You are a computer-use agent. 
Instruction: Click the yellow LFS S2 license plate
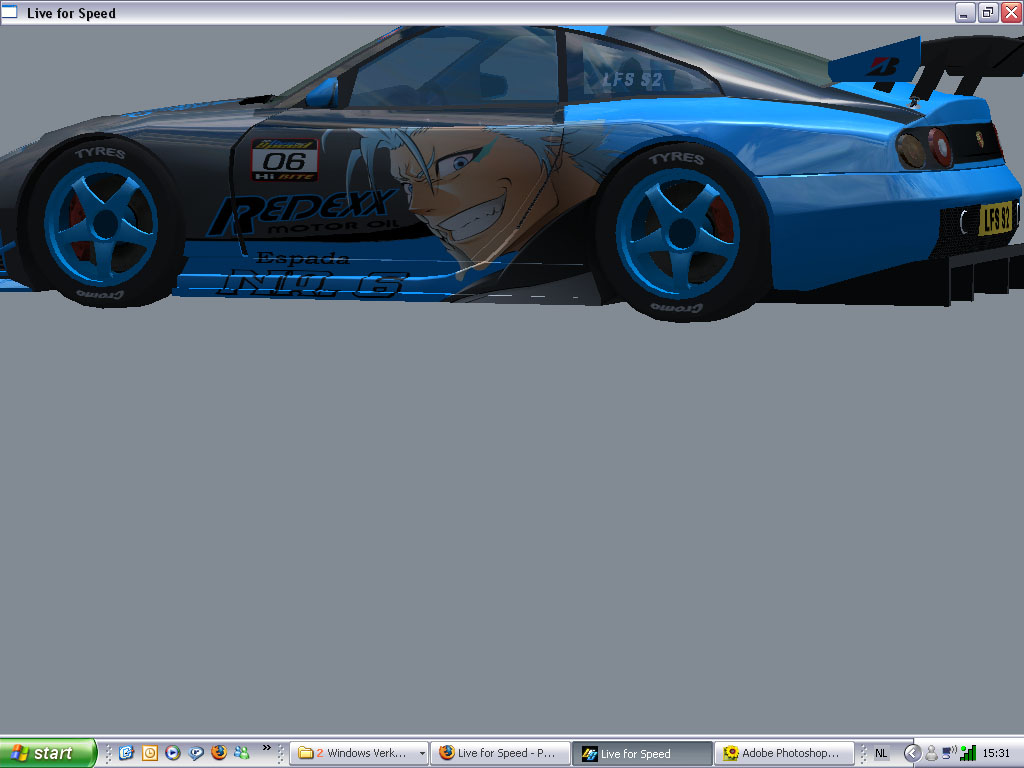coord(995,218)
